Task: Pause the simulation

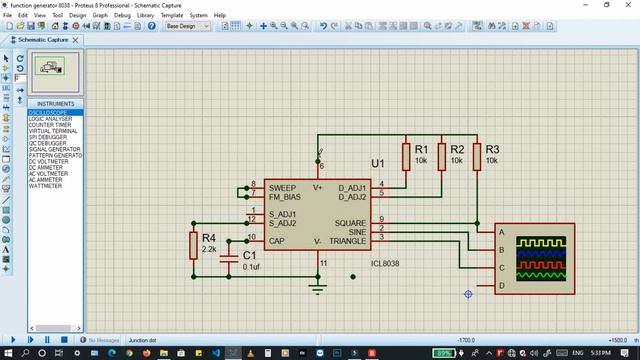Action: tap(47, 340)
